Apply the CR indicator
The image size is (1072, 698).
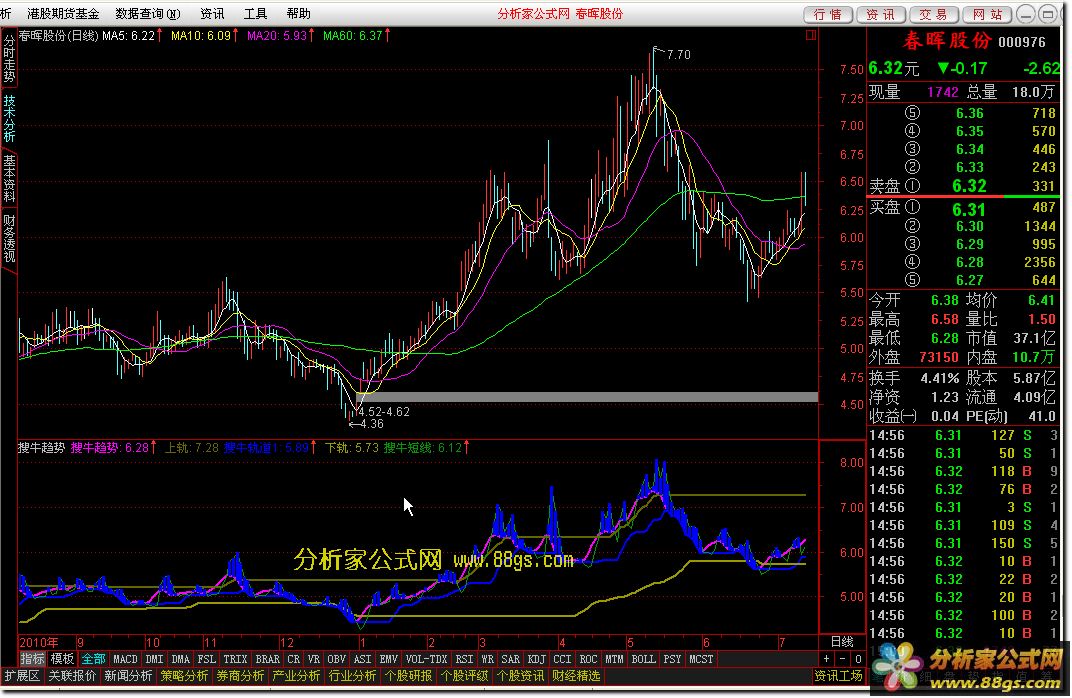coord(293,659)
